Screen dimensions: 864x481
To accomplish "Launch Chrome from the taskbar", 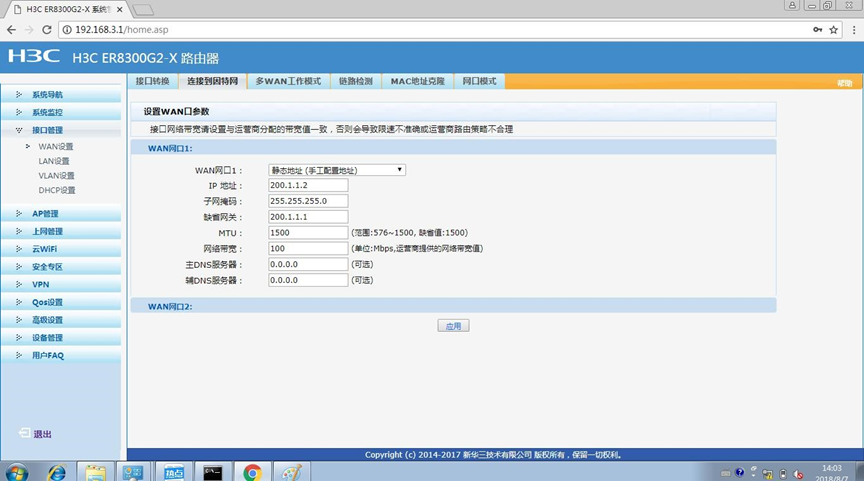I will click(252, 472).
